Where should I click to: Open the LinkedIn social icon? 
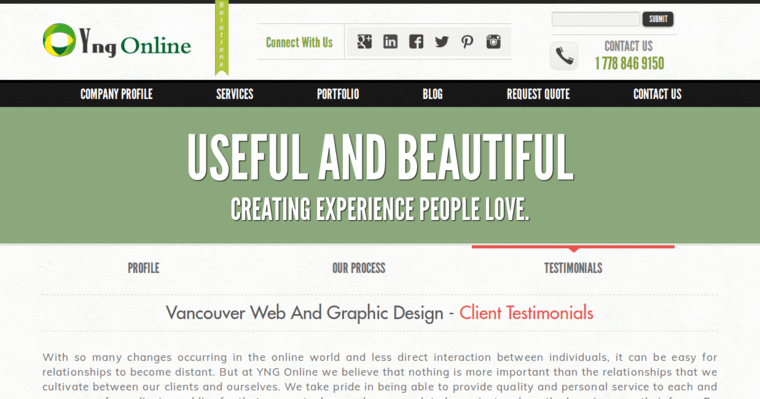(390, 42)
